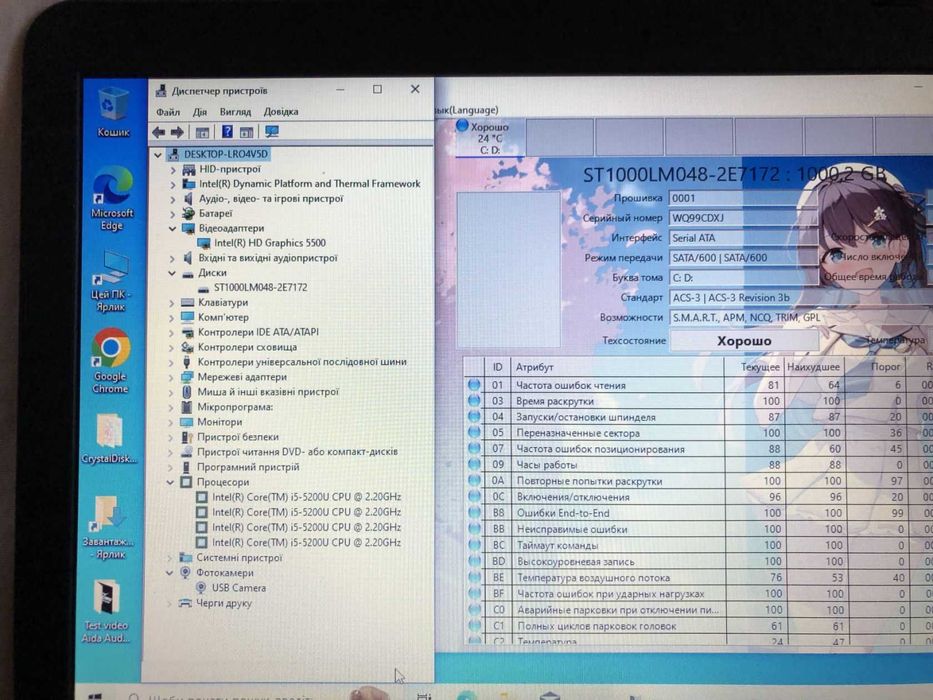Viewport: 933px width, 700px height.
Task: Click the status circle on row C1 Полных циклов парковок
Action: point(474,626)
